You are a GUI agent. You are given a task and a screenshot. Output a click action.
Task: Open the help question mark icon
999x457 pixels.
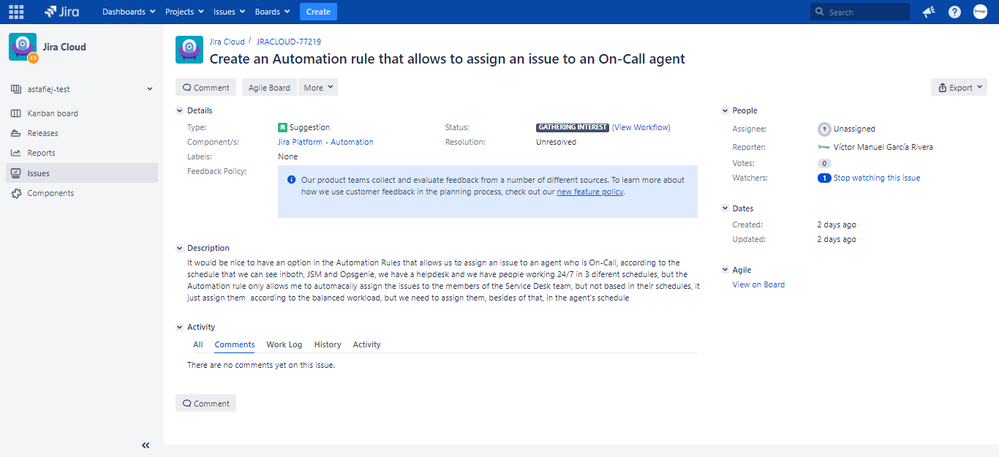954,11
